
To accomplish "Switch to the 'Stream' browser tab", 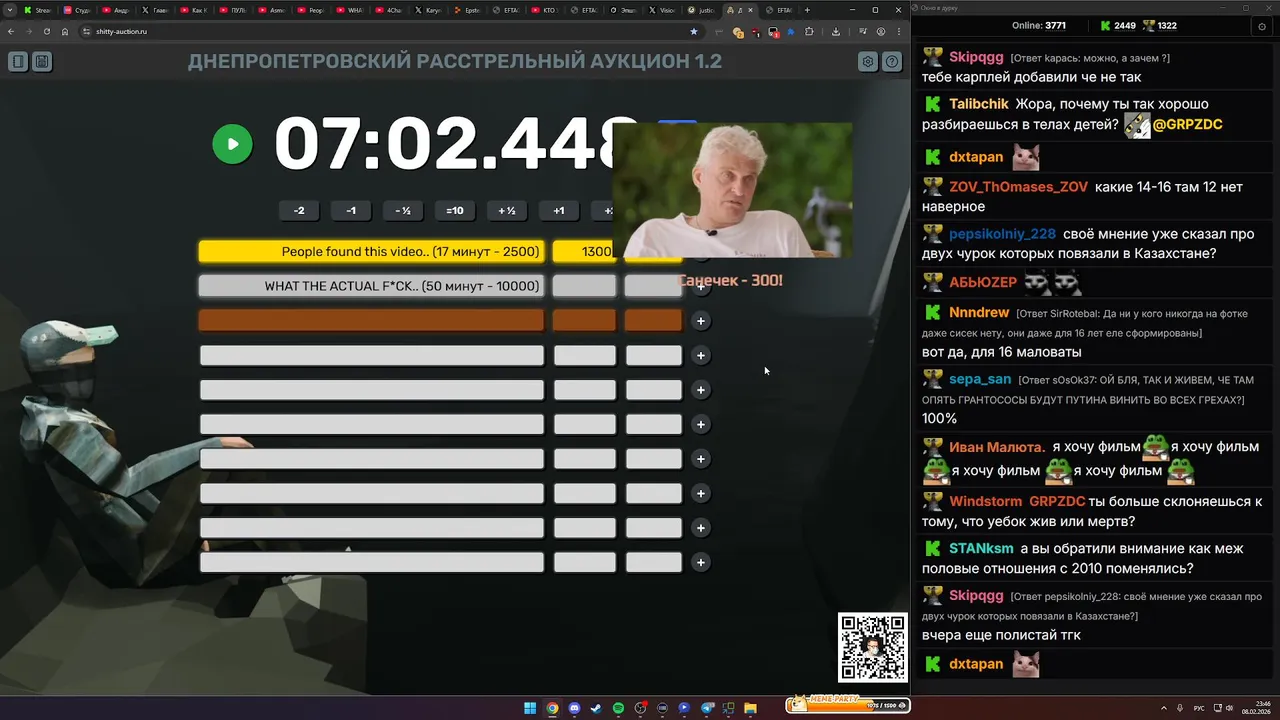I will (38, 10).
